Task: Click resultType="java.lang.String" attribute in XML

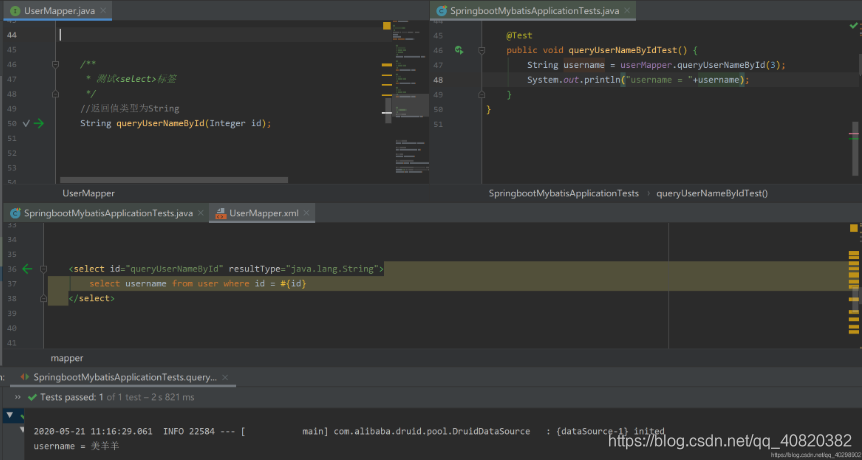Action: pos(303,269)
